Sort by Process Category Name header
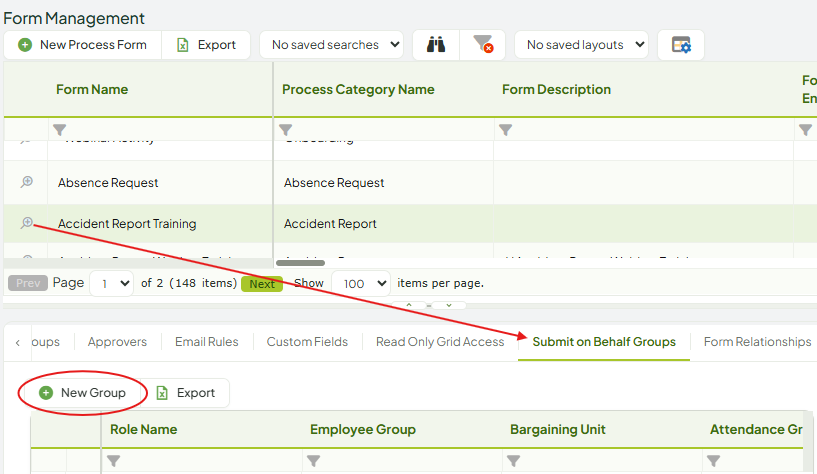817x474 pixels. (x=358, y=90)
